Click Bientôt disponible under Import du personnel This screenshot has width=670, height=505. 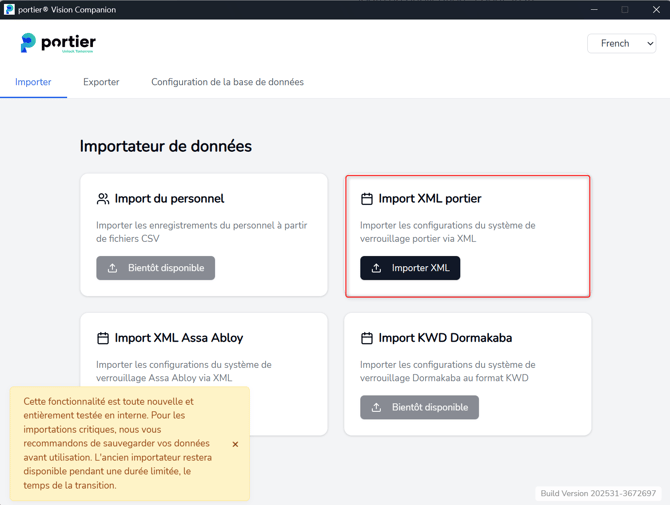coord(156,268)
